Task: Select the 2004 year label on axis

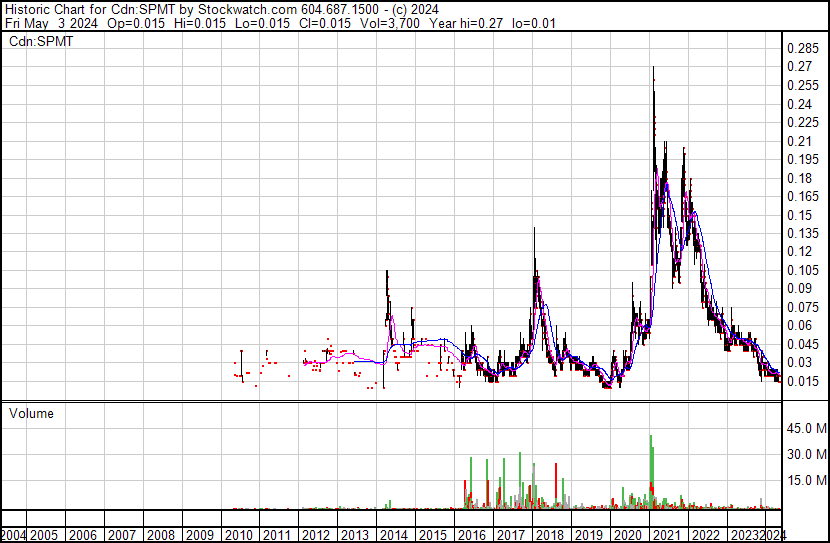Action: coord(13,535)
